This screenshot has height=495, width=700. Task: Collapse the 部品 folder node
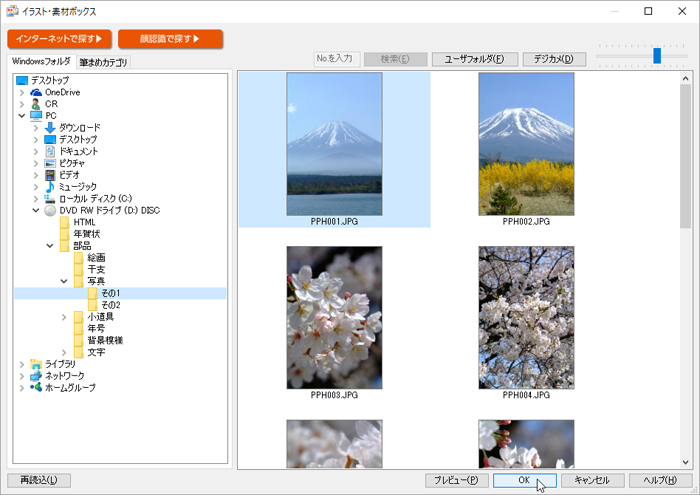50,246
